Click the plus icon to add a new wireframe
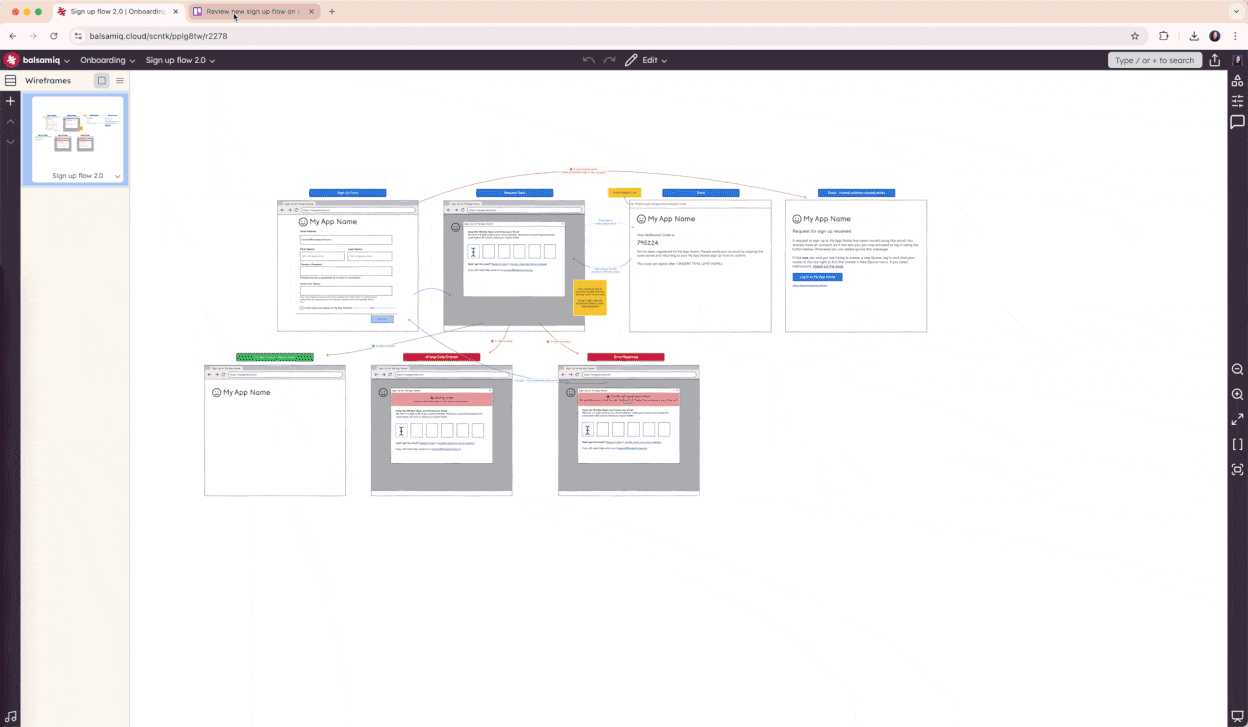The width and height of the screenshot is (1248, 727). pyautogui.click(x=10, y=100)
